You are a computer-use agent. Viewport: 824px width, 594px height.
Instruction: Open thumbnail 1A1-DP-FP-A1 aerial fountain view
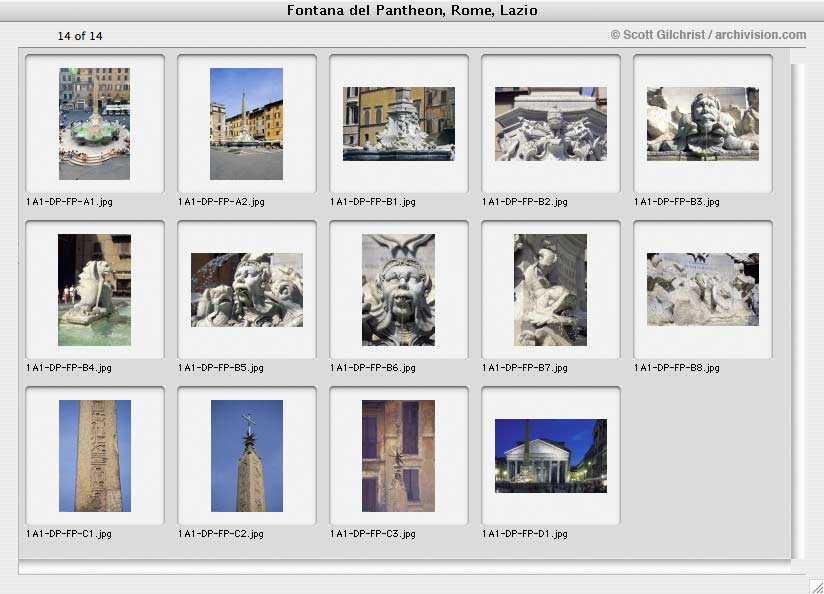[x=95, y=124]
